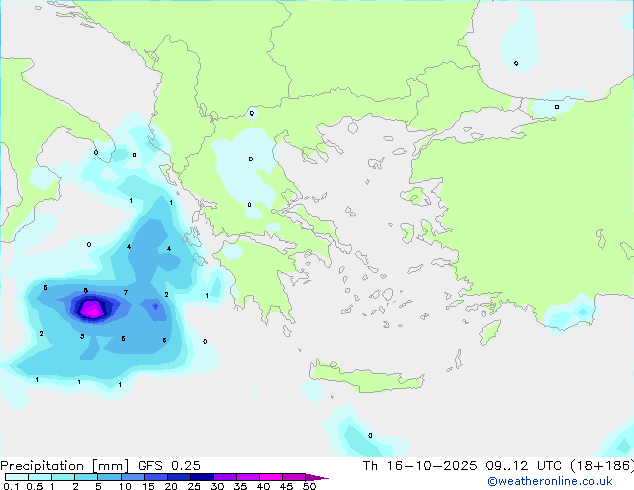Click the Th 16-10-2025 forecast date text
Viewport: 634px width, 490px height.
tap(419, 466)
